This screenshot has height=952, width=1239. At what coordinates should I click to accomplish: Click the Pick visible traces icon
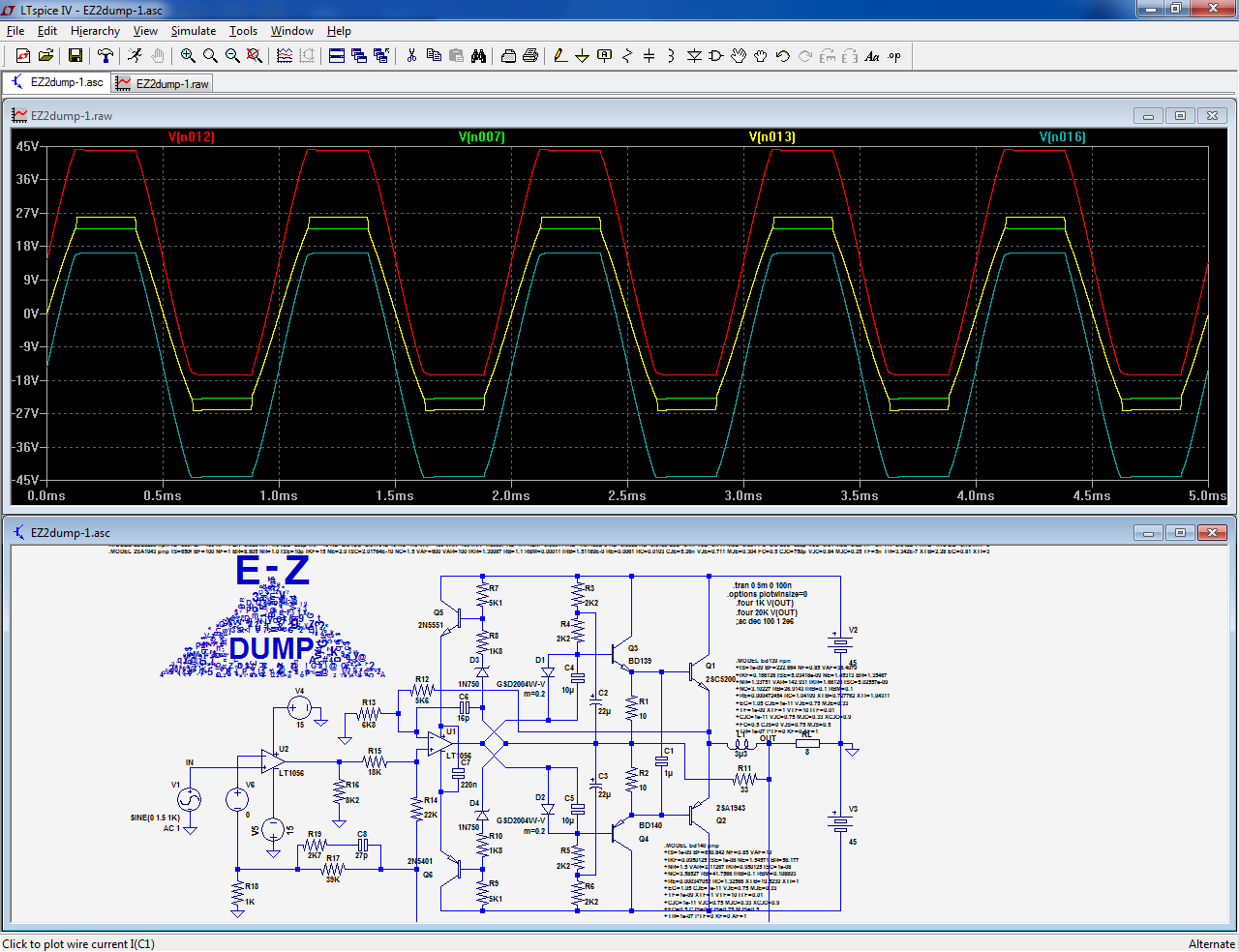285,56
